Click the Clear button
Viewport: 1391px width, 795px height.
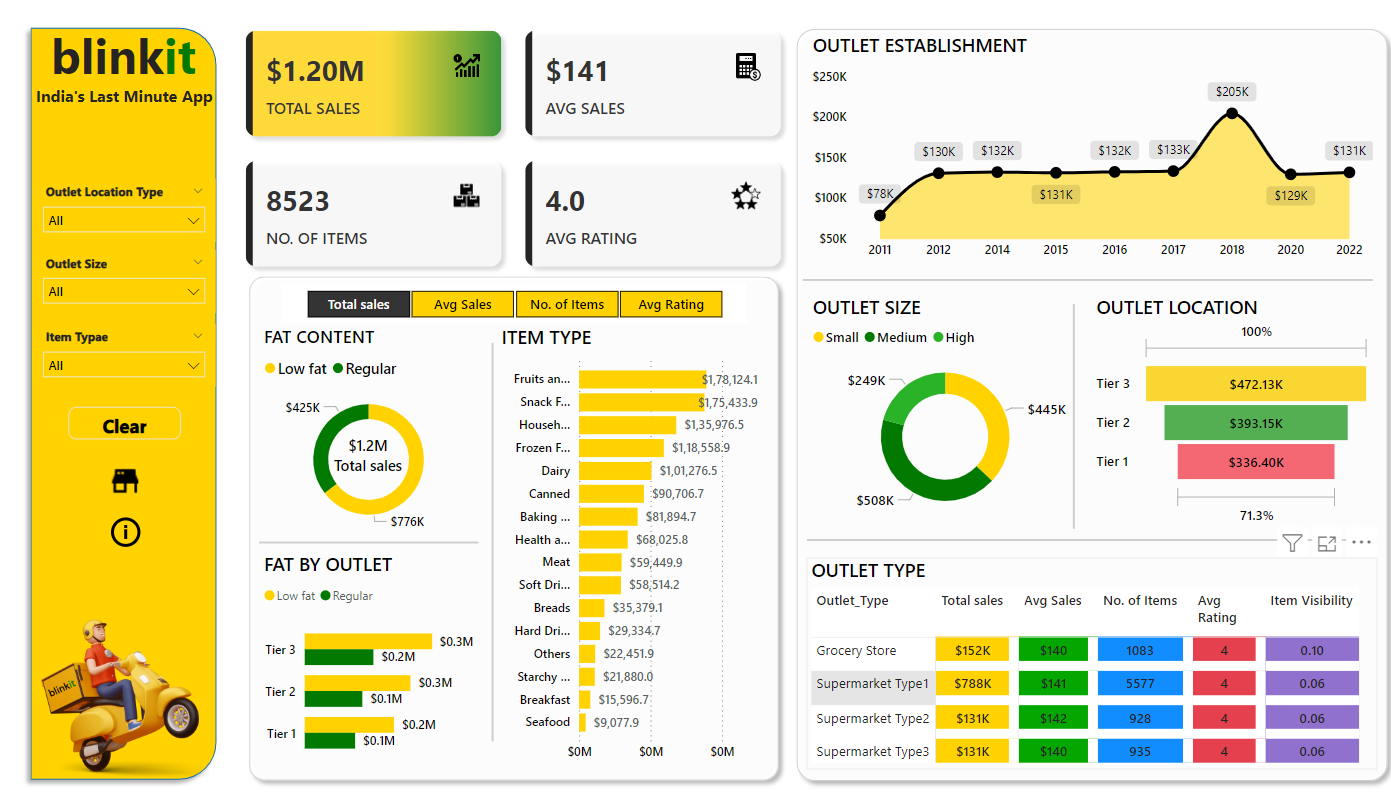[124, 424]
